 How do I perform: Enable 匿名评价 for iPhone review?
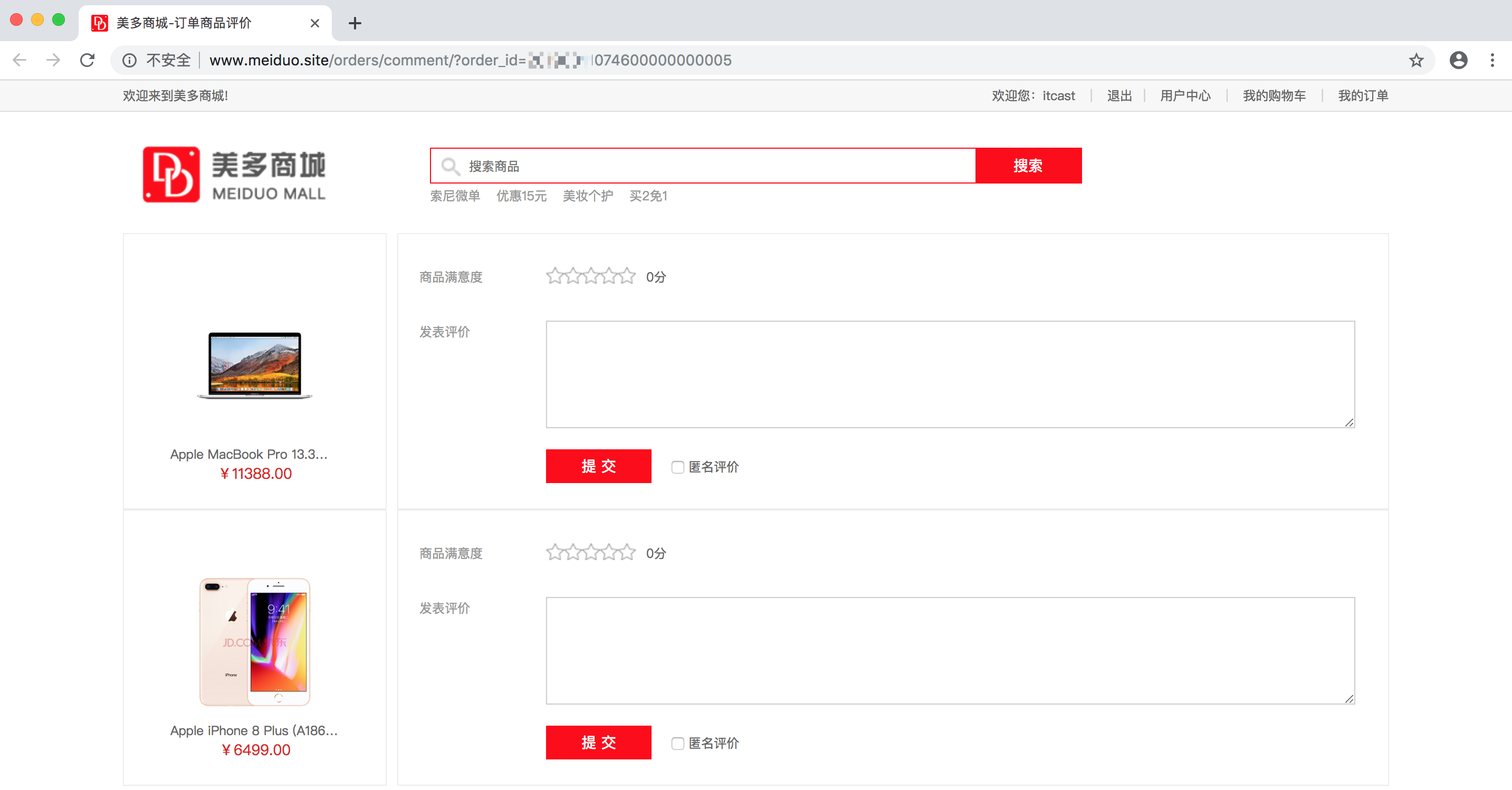point(677,744)
